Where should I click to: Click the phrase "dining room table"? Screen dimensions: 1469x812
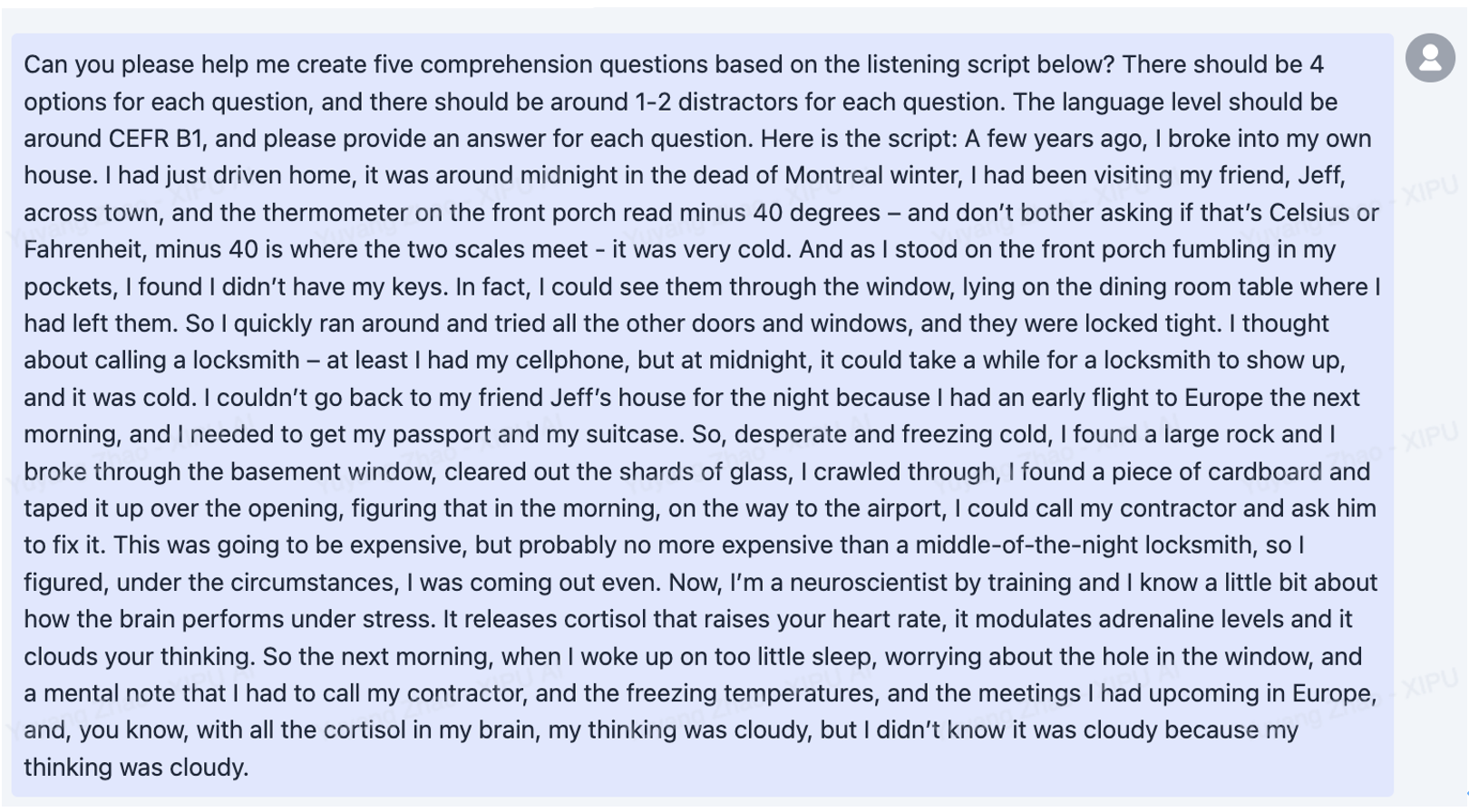coord(1174,287)
